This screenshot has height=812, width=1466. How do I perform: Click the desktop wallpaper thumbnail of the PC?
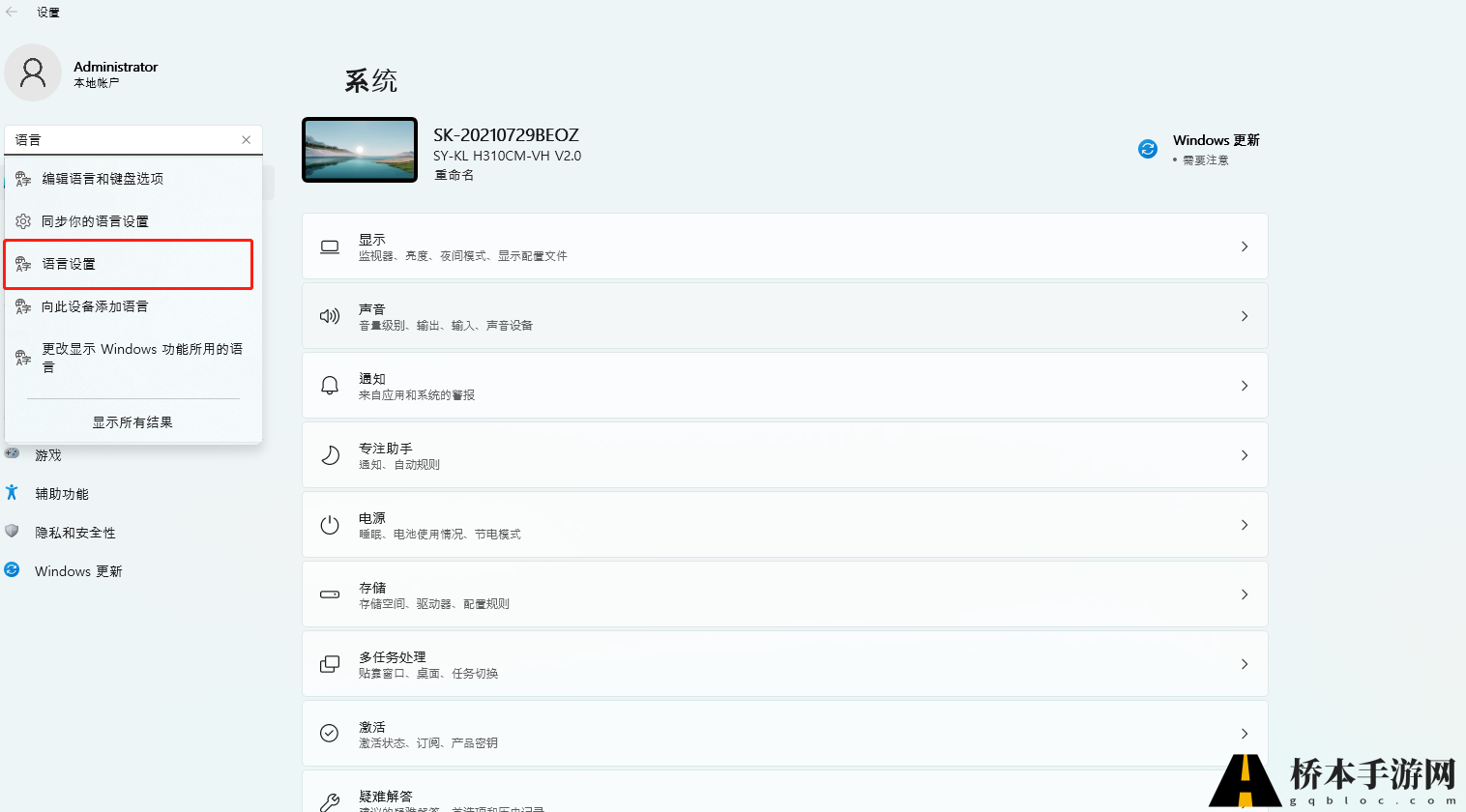pos(360,150)
